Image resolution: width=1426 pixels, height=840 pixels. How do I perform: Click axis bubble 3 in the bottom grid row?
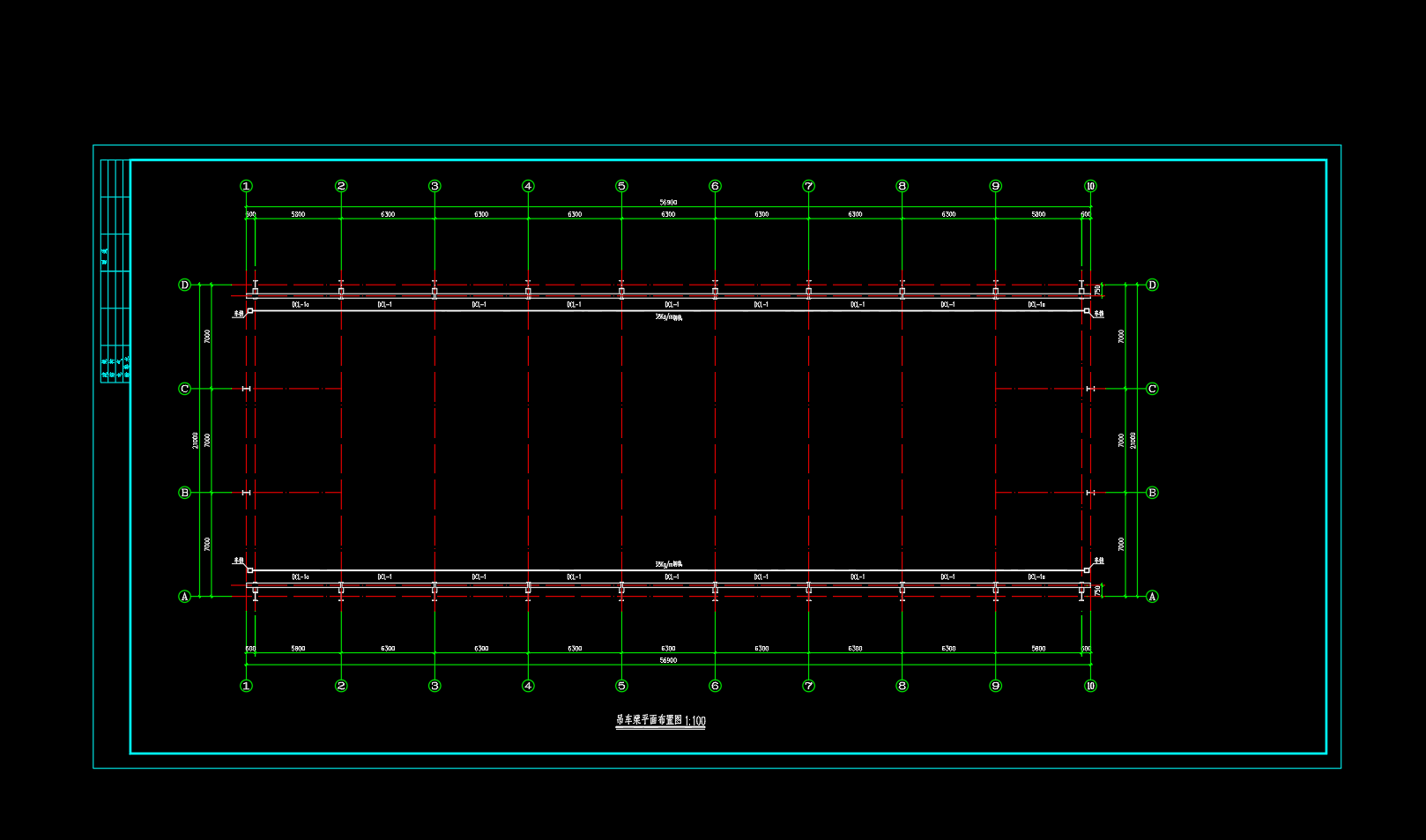coord(434,686)
